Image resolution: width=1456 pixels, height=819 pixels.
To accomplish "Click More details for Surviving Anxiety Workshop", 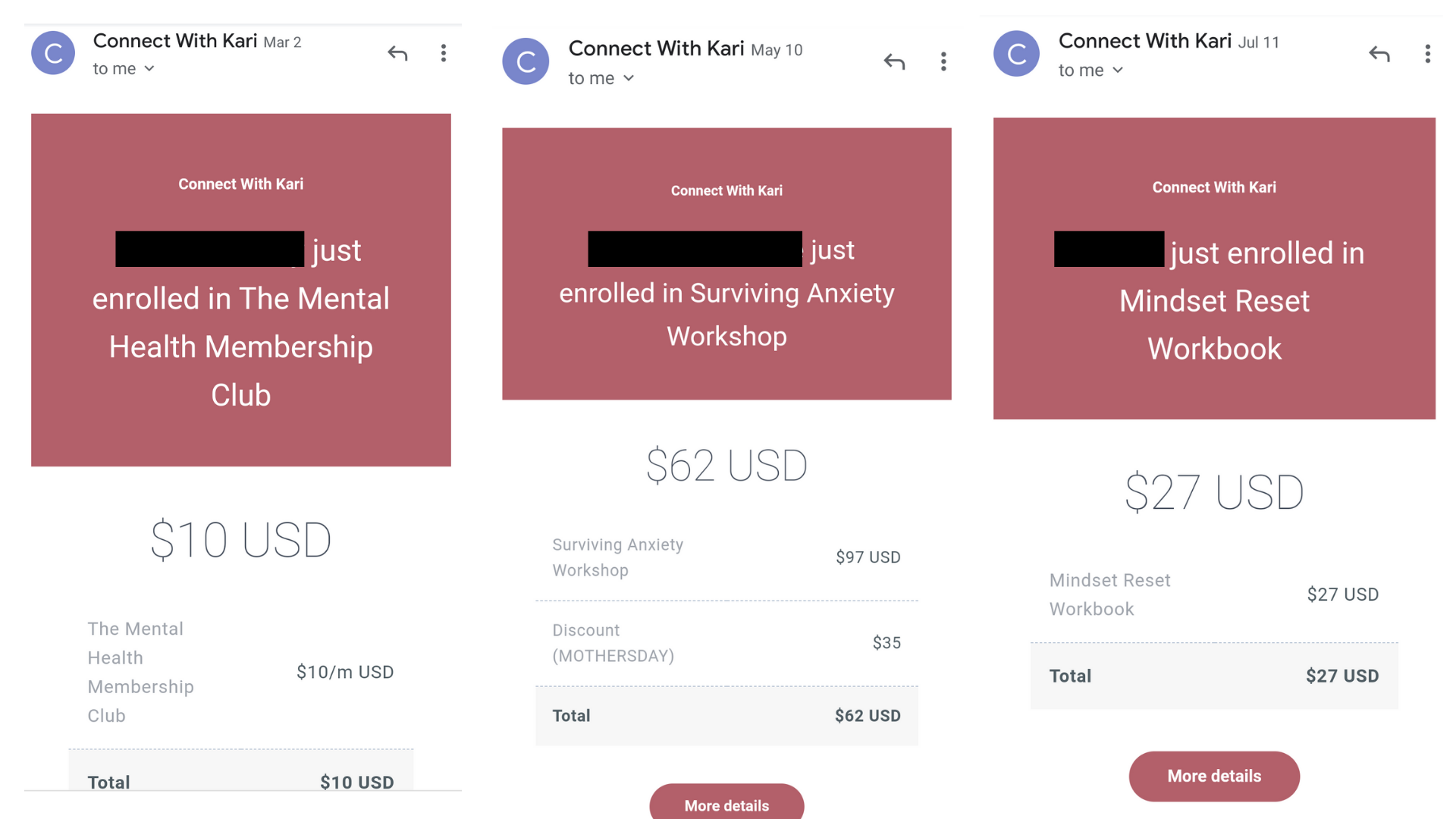I will click(x=726, y=802).
